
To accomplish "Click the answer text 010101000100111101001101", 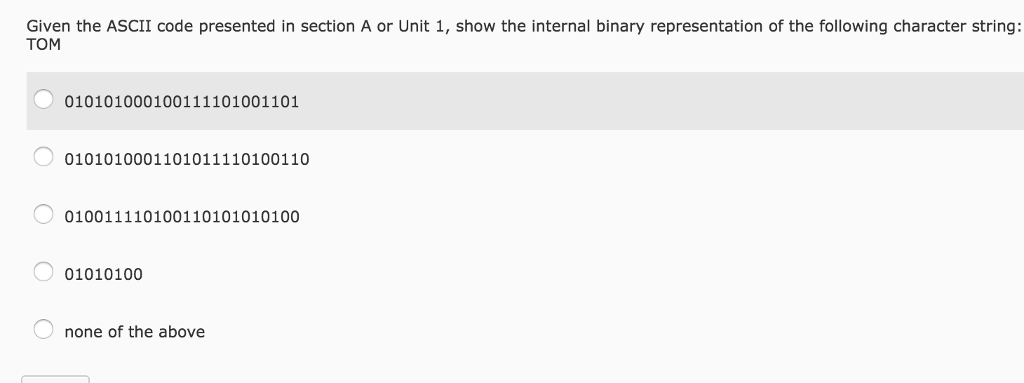I will pos(182,102).
